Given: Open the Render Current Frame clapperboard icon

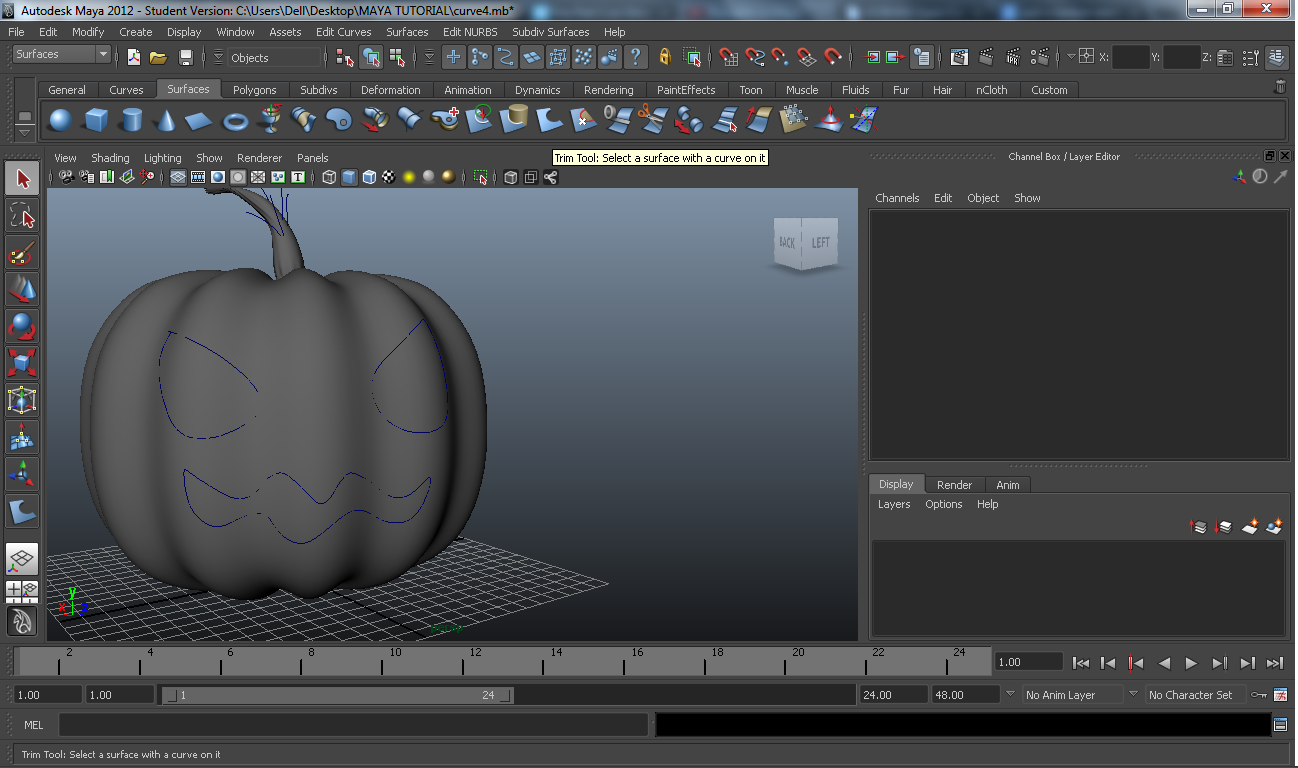Looking at the screenshot, I should pyautogui.click(x=986, y=57).
